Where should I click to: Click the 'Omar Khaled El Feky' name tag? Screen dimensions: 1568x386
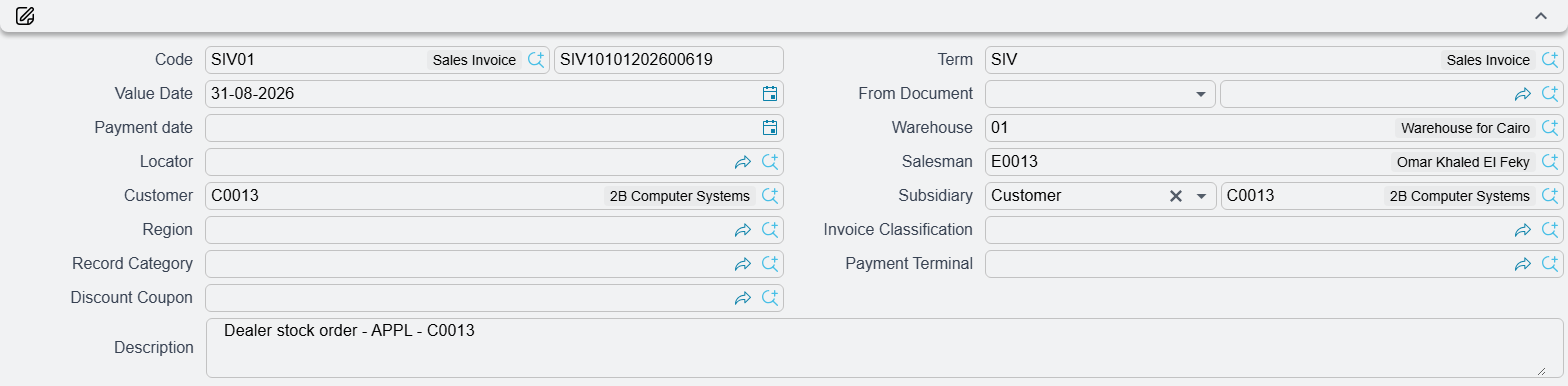click(1462, 162)
